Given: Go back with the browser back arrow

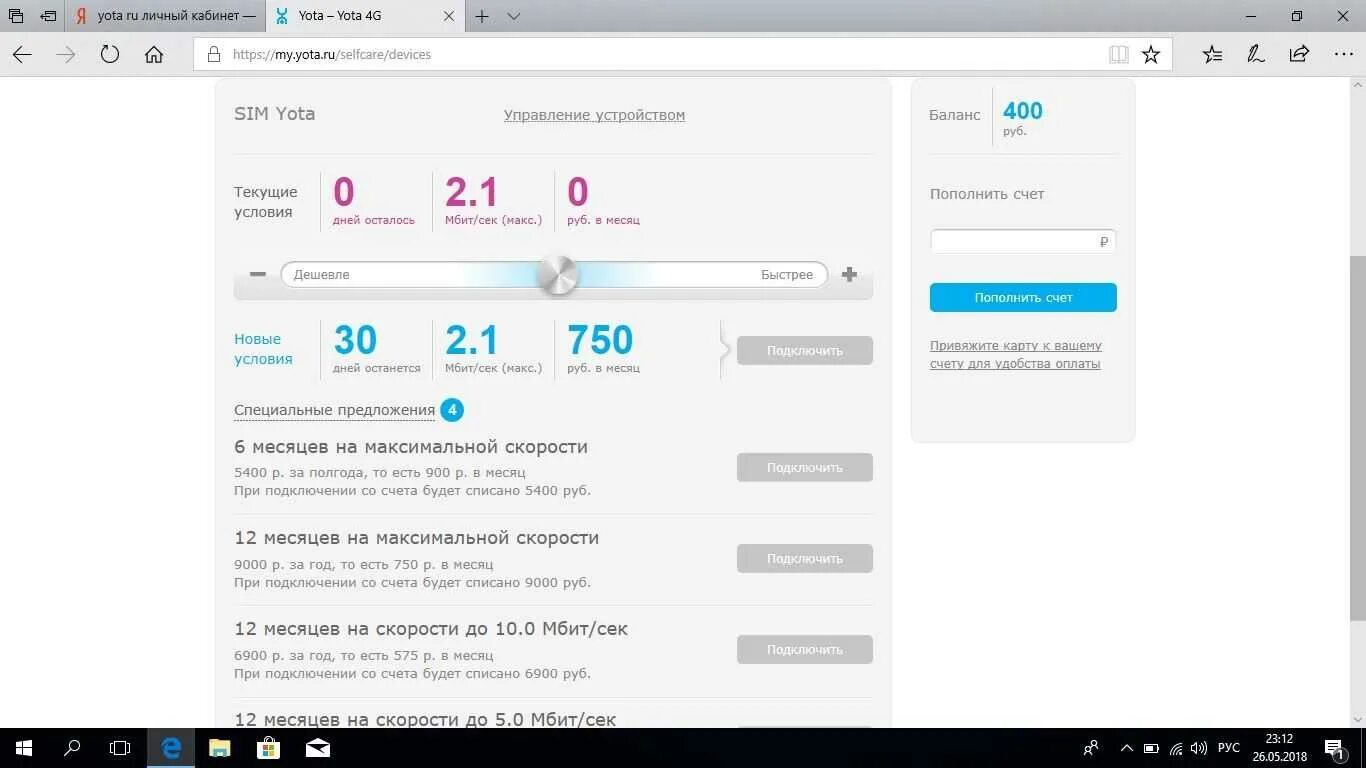Looking at the screenshot, I should click(21, 54).
